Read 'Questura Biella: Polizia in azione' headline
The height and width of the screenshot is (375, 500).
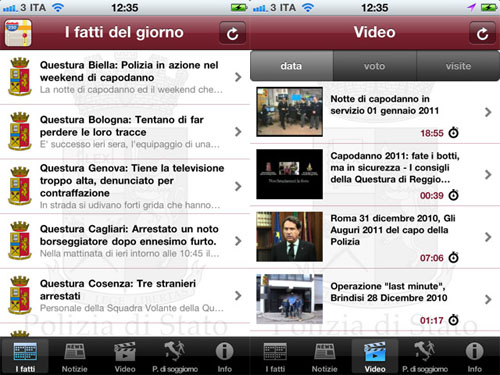(129, 71)
